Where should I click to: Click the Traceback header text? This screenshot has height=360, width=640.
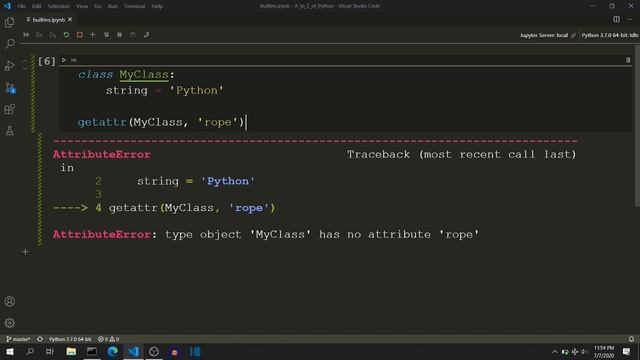coord(462,154)
